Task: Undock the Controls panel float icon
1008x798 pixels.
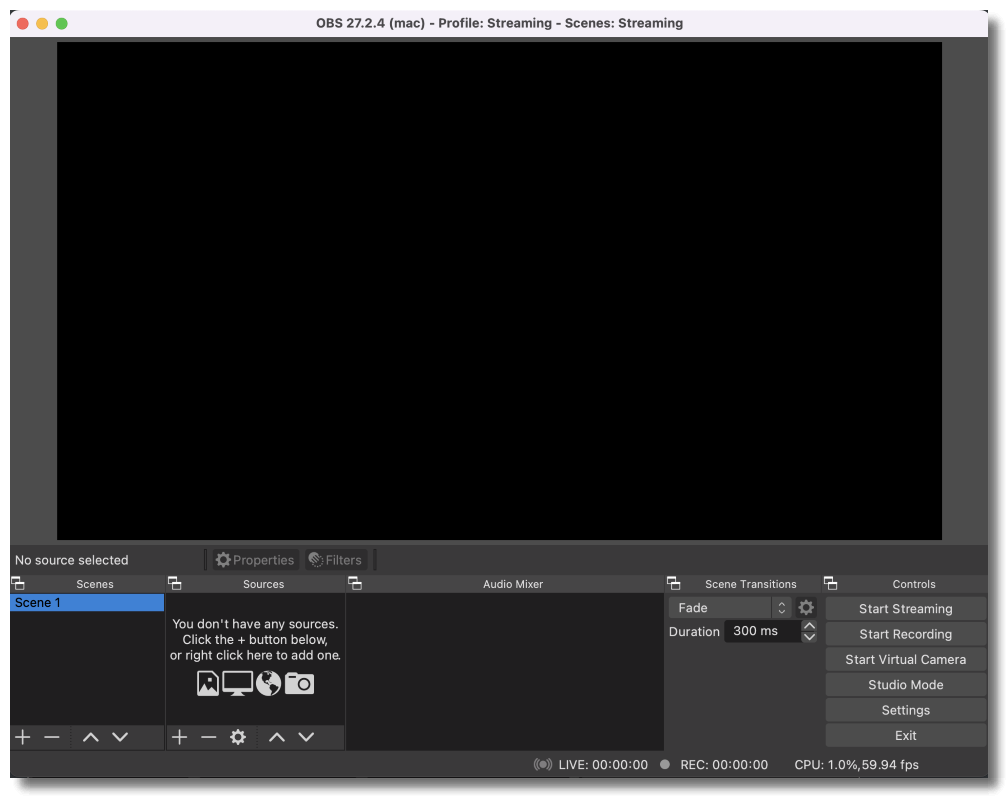Action: pos(831,583)
